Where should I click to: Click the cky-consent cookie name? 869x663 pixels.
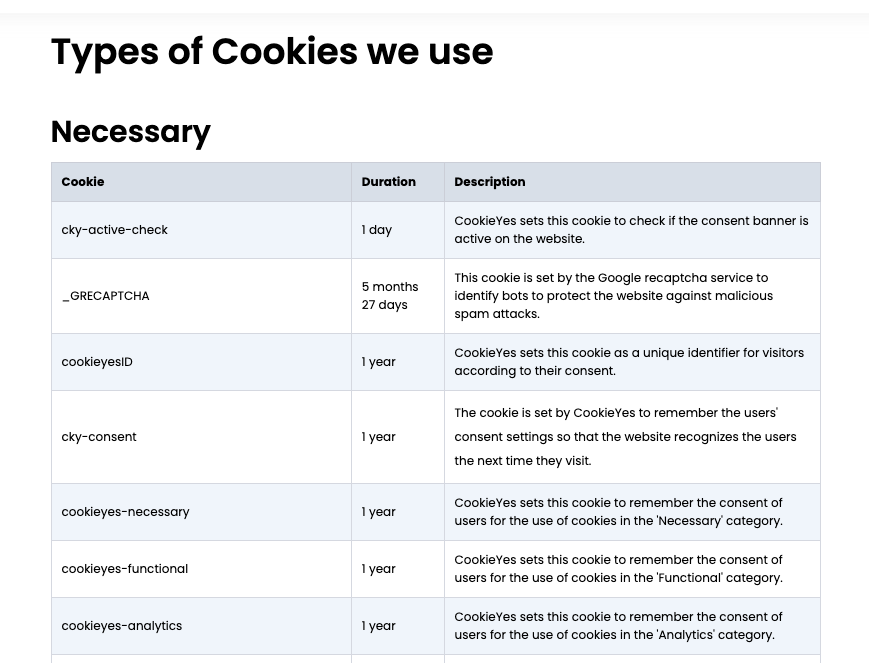[x=99, y=437]
